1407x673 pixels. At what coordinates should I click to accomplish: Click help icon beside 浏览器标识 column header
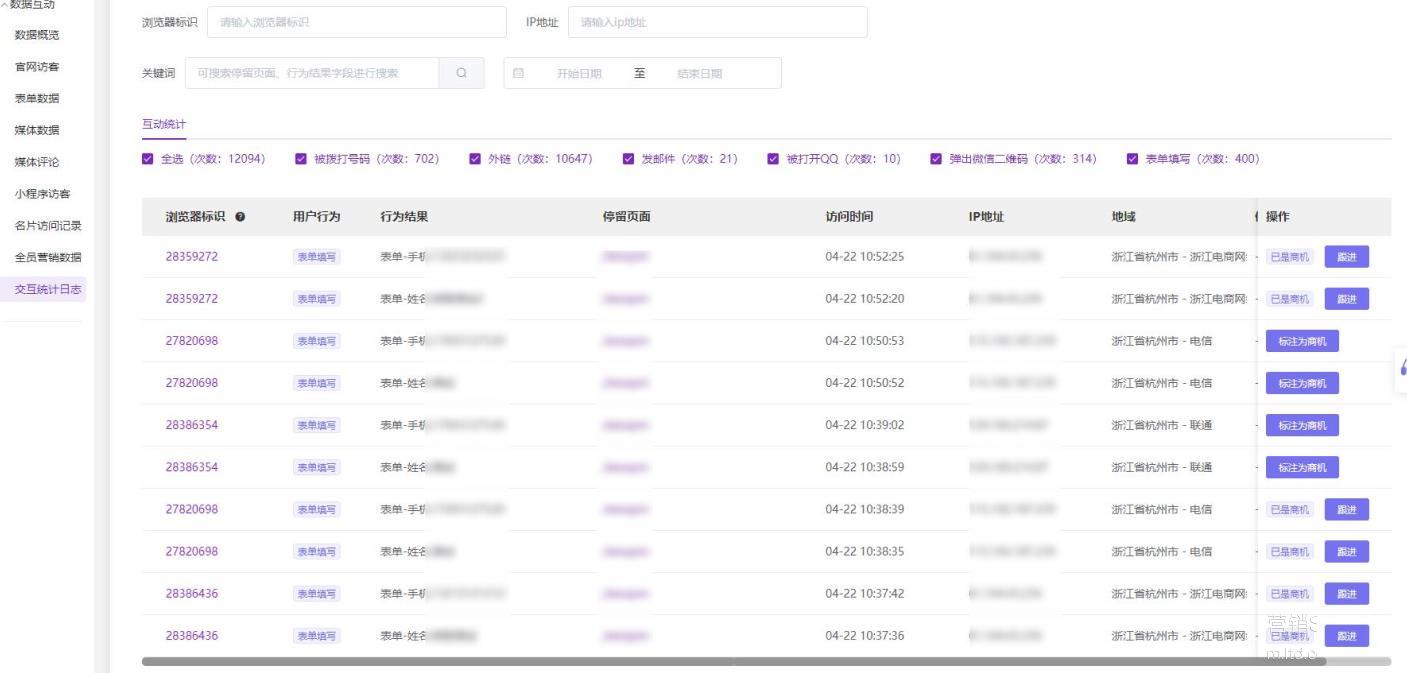click(x=240, y=217)
